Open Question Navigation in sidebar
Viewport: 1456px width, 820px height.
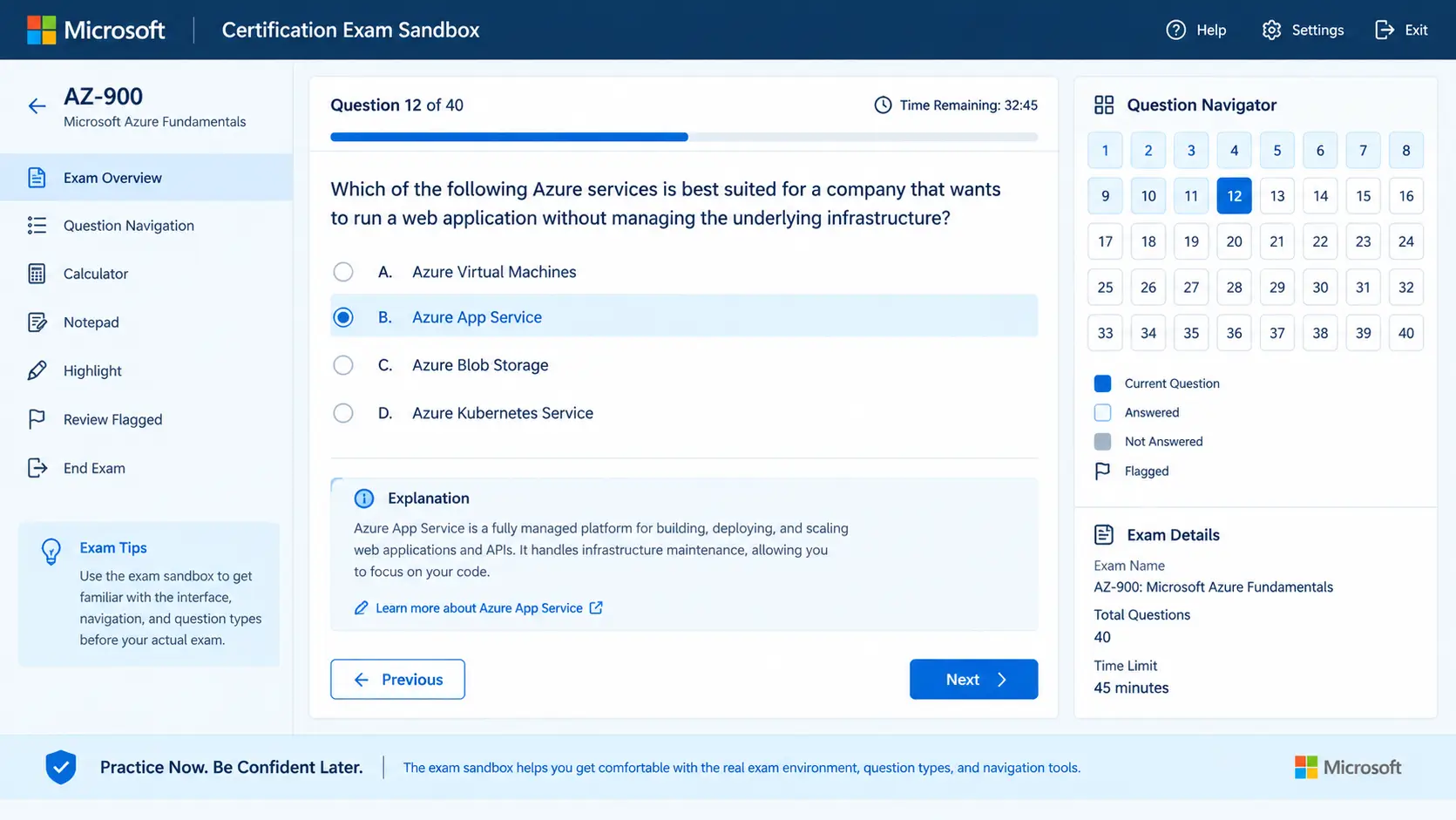[x=146, y=226]
